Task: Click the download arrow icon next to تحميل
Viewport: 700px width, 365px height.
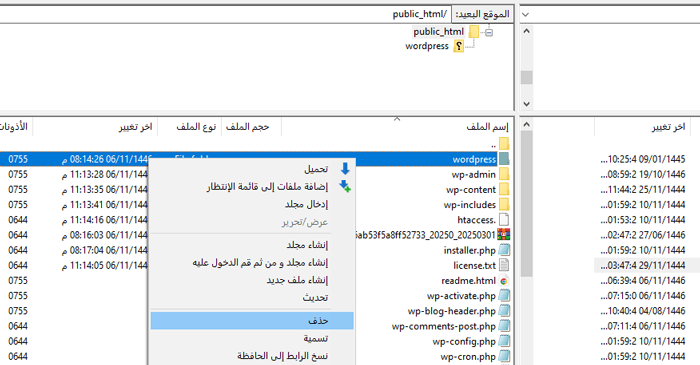Action: (x=345, y=169)
